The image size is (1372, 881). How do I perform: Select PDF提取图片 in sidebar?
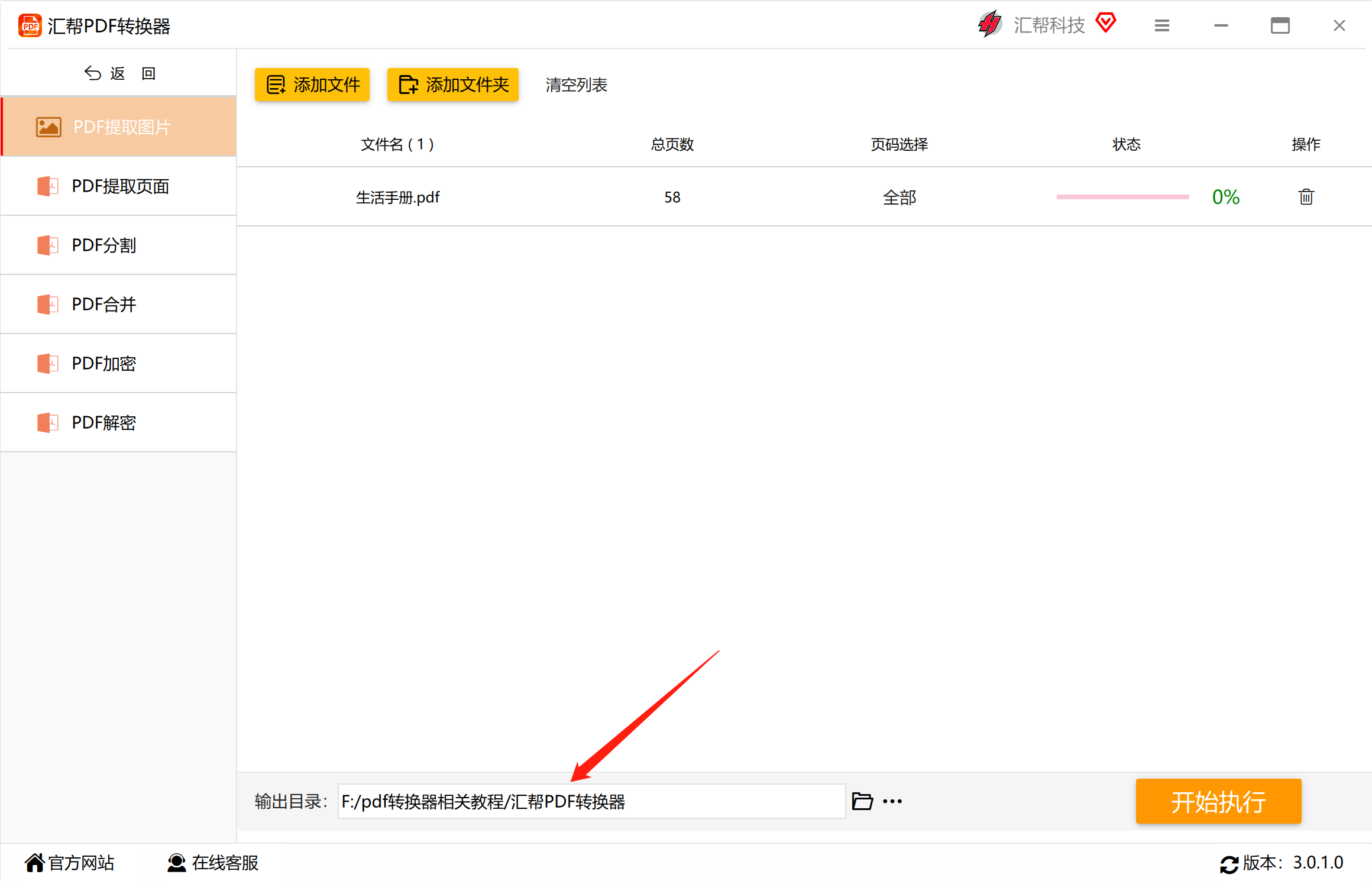click(x=119, y=127)
